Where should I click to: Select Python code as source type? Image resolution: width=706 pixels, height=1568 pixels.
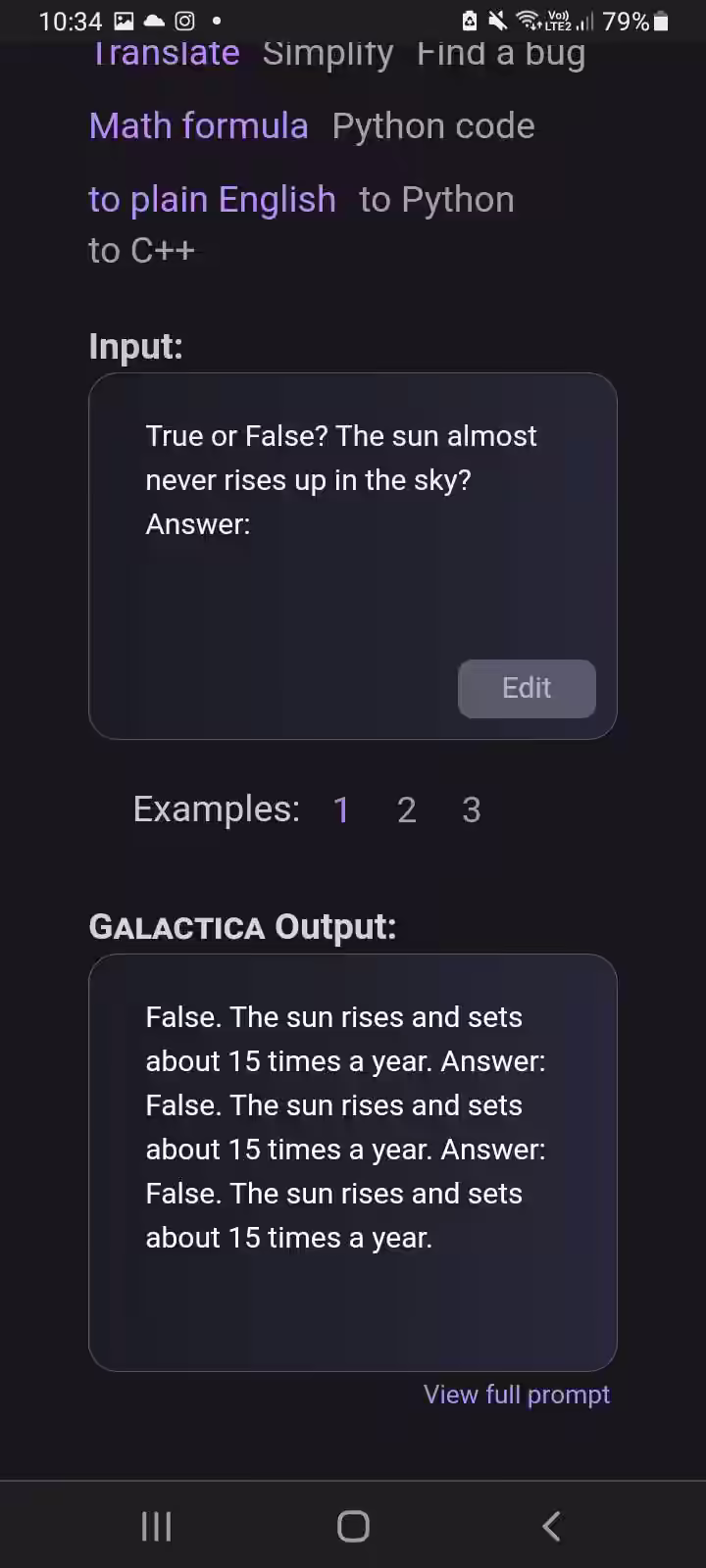pyautogui.click(x=433, y=126)
